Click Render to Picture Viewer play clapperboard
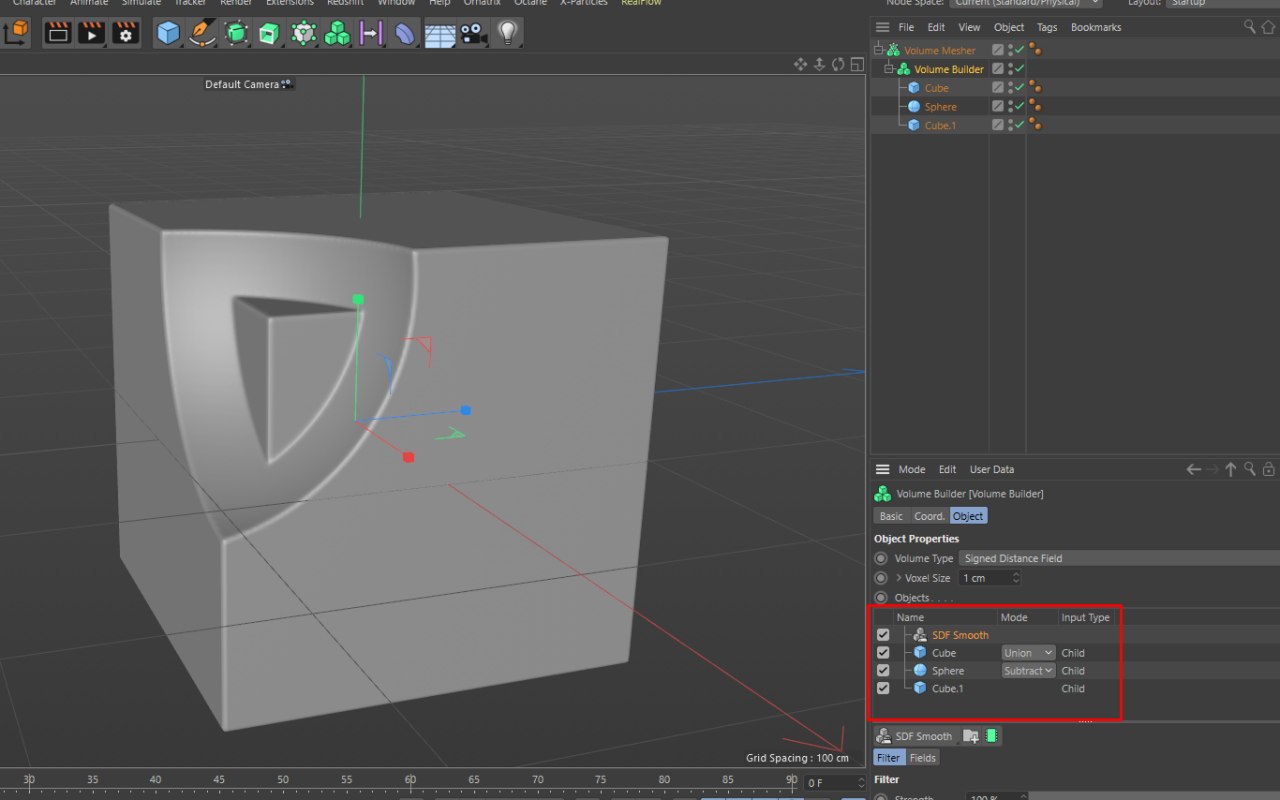Screen dimensions: 1280x800 pos(92,33)
